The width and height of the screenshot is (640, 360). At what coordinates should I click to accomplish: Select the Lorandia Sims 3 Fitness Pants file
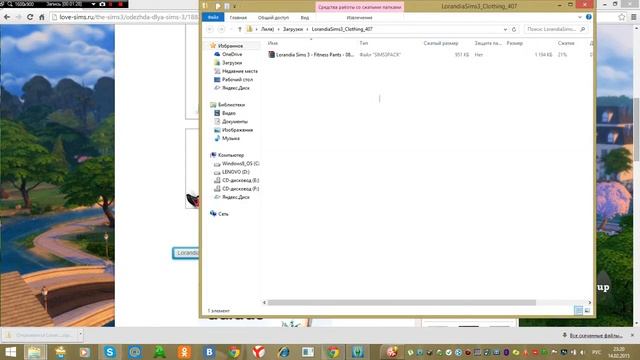314,55
